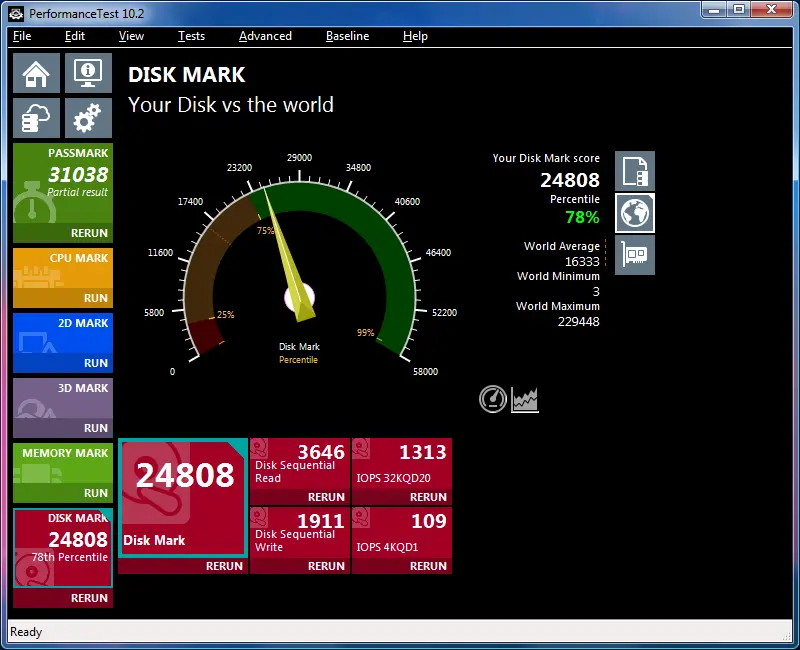This screenshot has height=650, width=800.
Task: Click the PerformanceTest app icon in title bar
Action: [16, 14]
